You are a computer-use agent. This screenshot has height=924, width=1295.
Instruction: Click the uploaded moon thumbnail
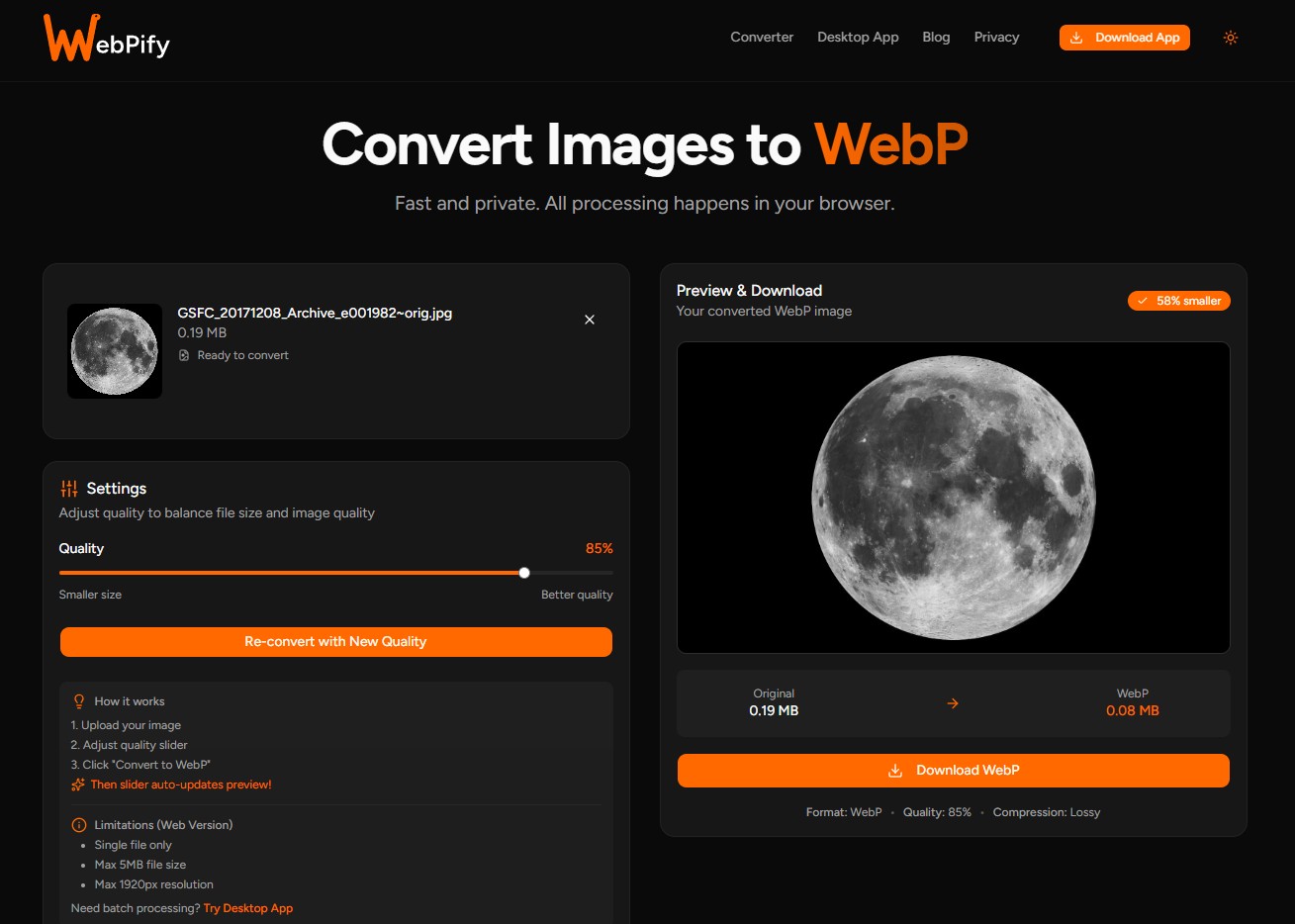[x=115, y=351]
